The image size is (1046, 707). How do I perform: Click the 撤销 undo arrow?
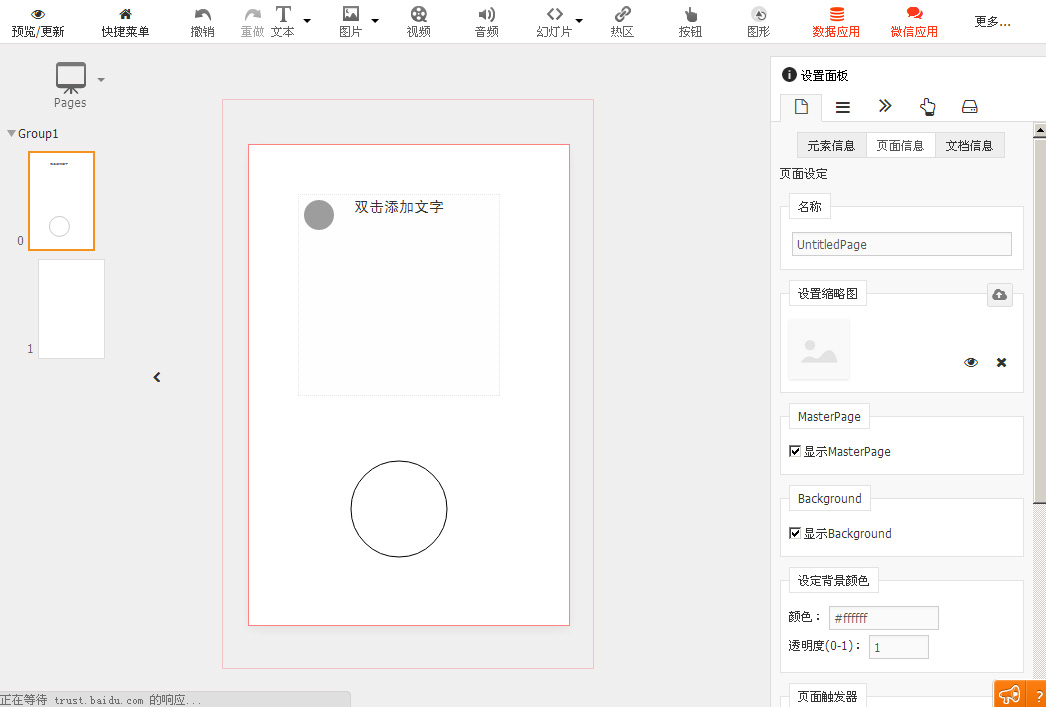click(x=202, y=14)
